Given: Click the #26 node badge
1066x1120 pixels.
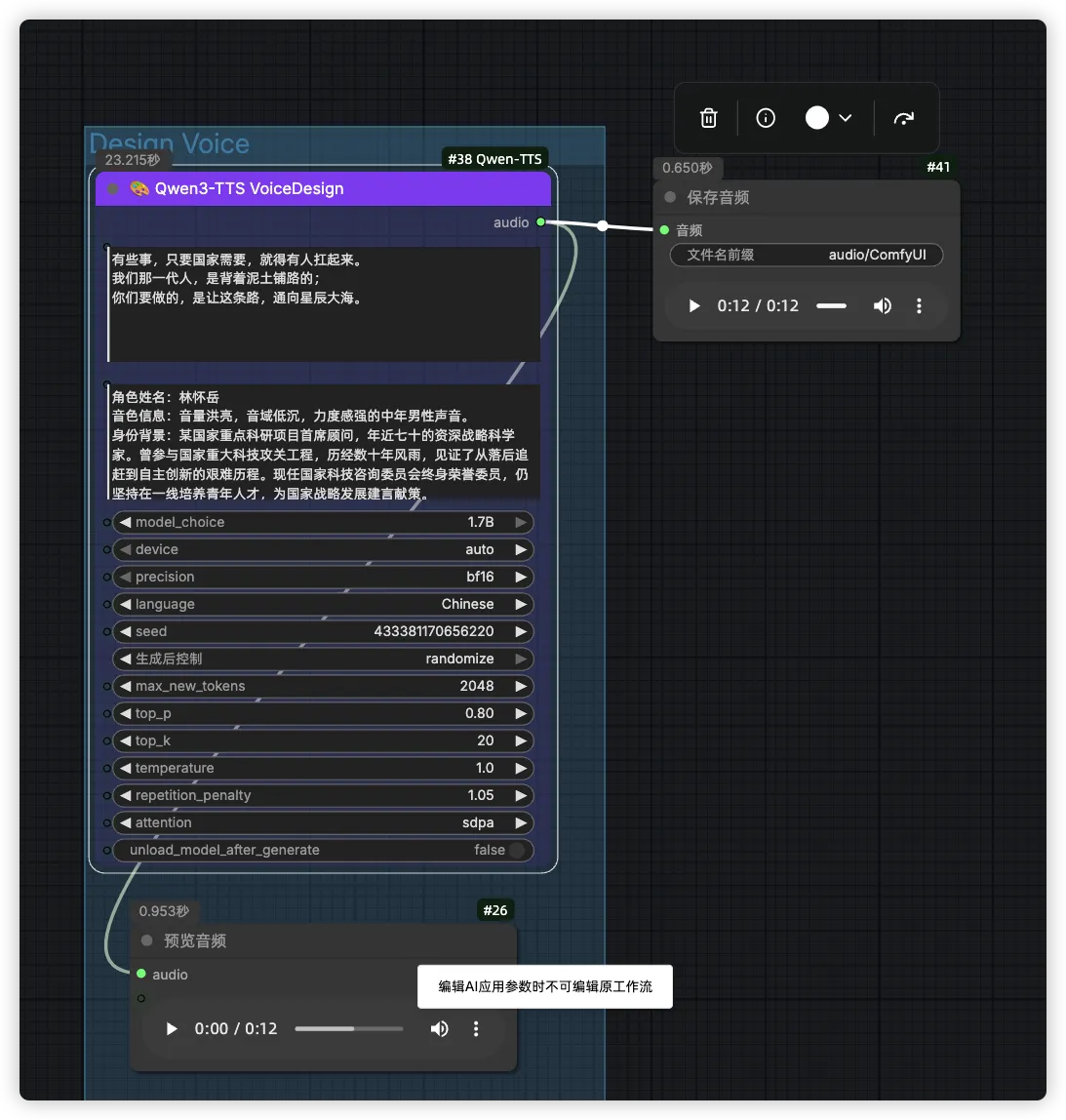Looking at the screenshot, I should [x=494, y=910].
